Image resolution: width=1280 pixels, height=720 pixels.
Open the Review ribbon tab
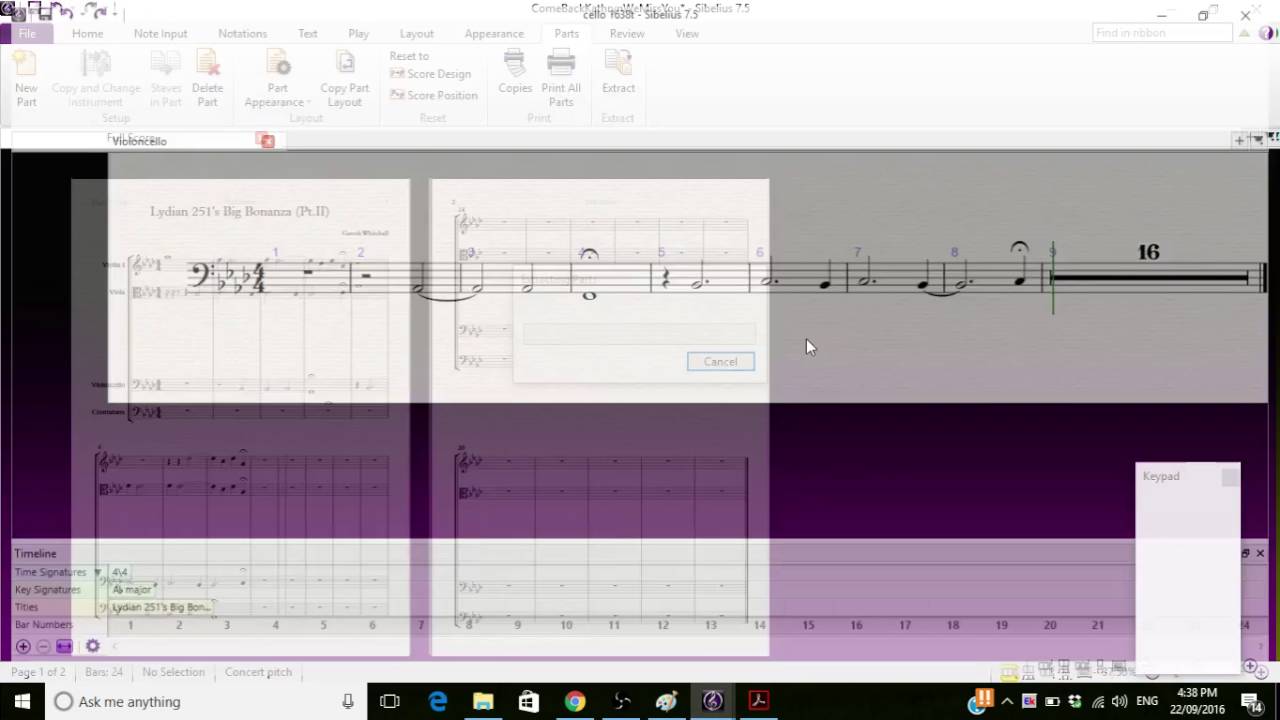click(627, 33)
